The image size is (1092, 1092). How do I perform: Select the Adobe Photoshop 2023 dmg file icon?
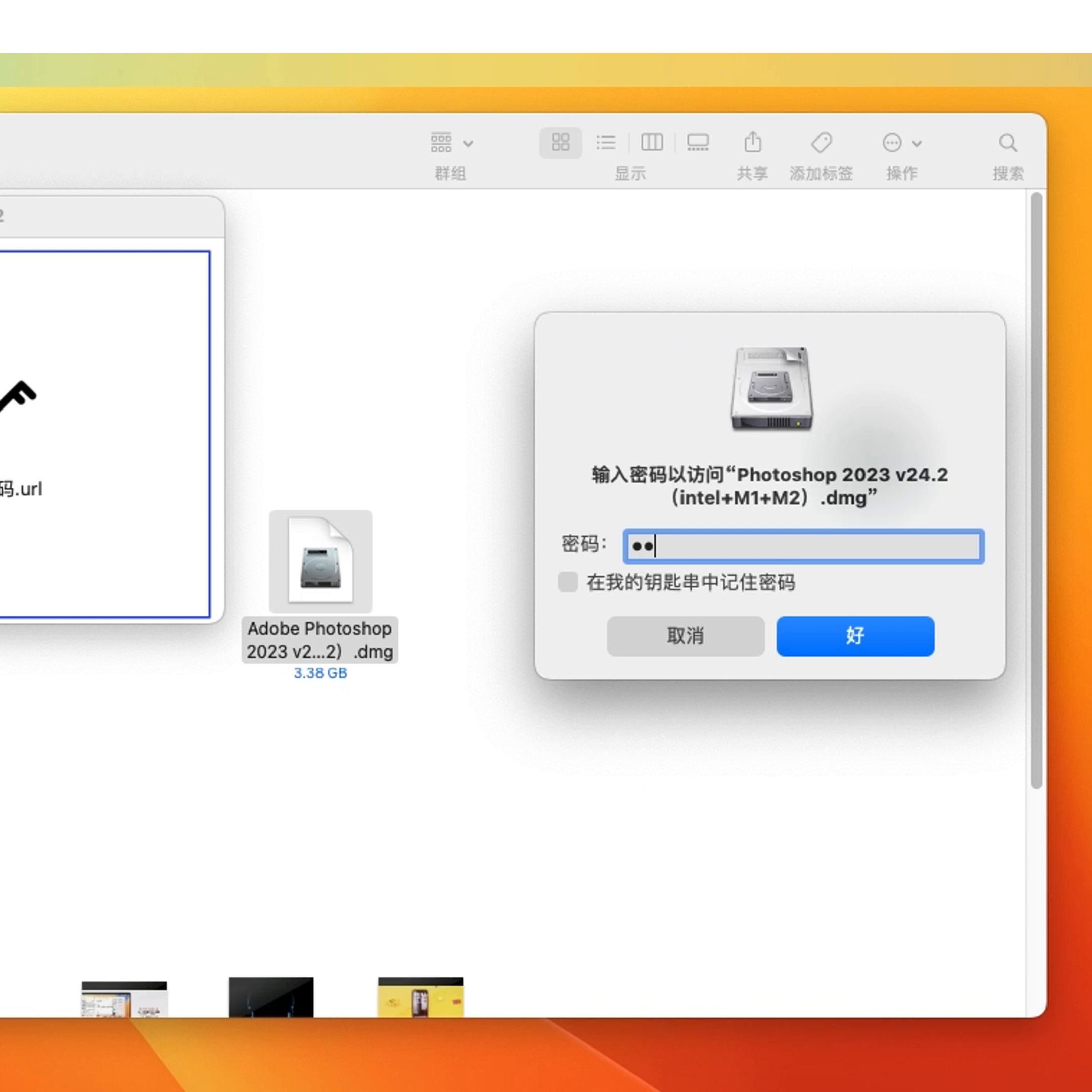[x=321, y=561]
